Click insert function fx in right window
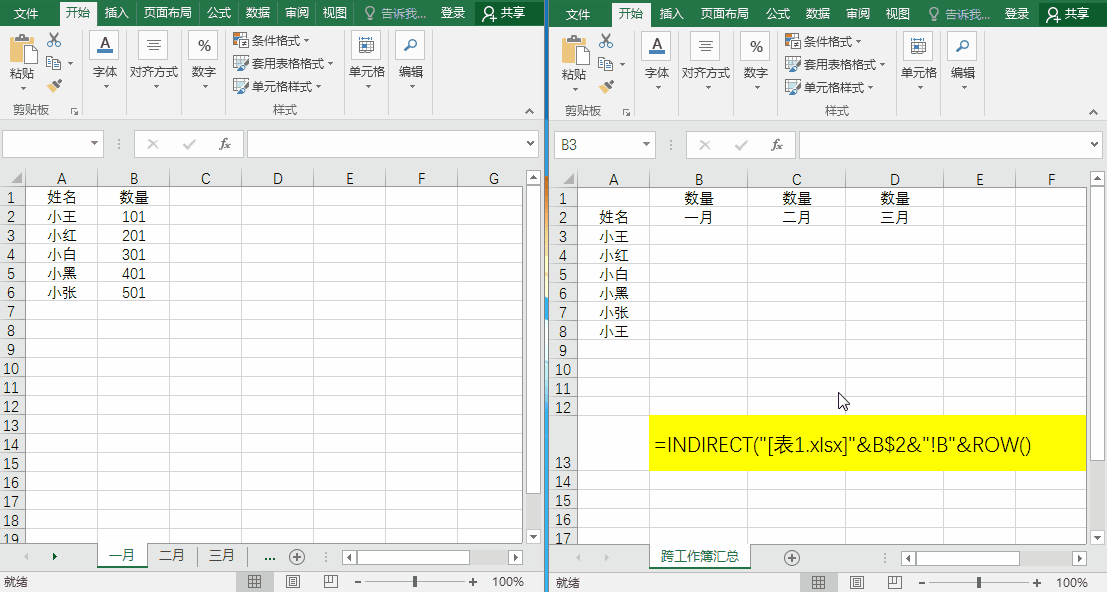Viewport: 1107px width, 592px height. [x=777, y=145]
